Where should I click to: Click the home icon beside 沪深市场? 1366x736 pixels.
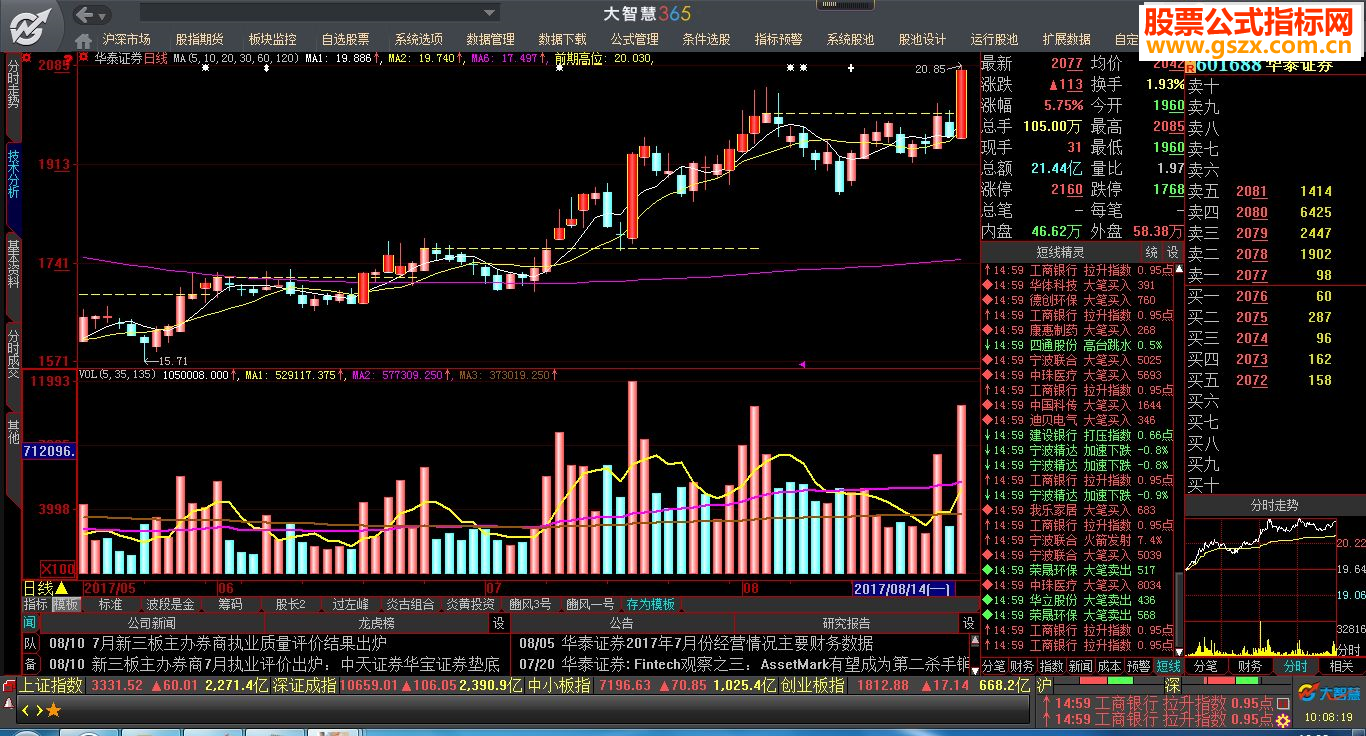(84, 39)
